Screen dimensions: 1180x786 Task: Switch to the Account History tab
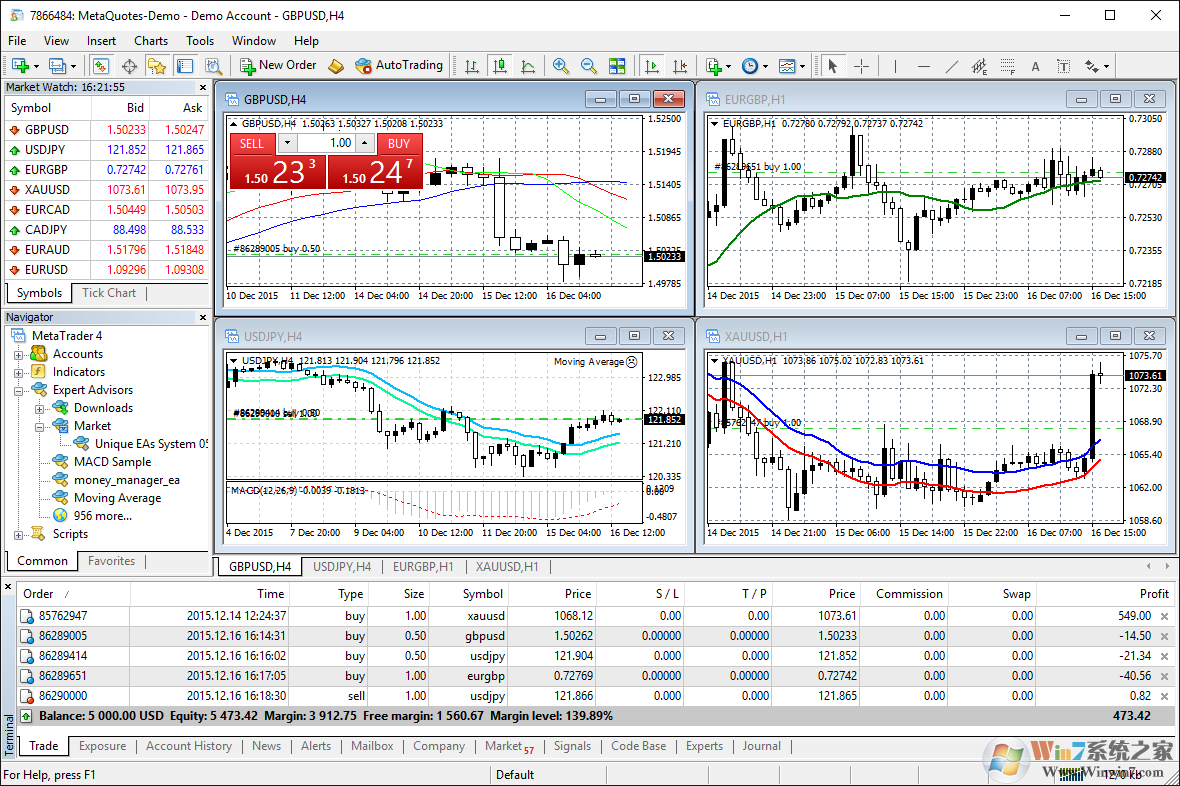(x=189, y=746)
